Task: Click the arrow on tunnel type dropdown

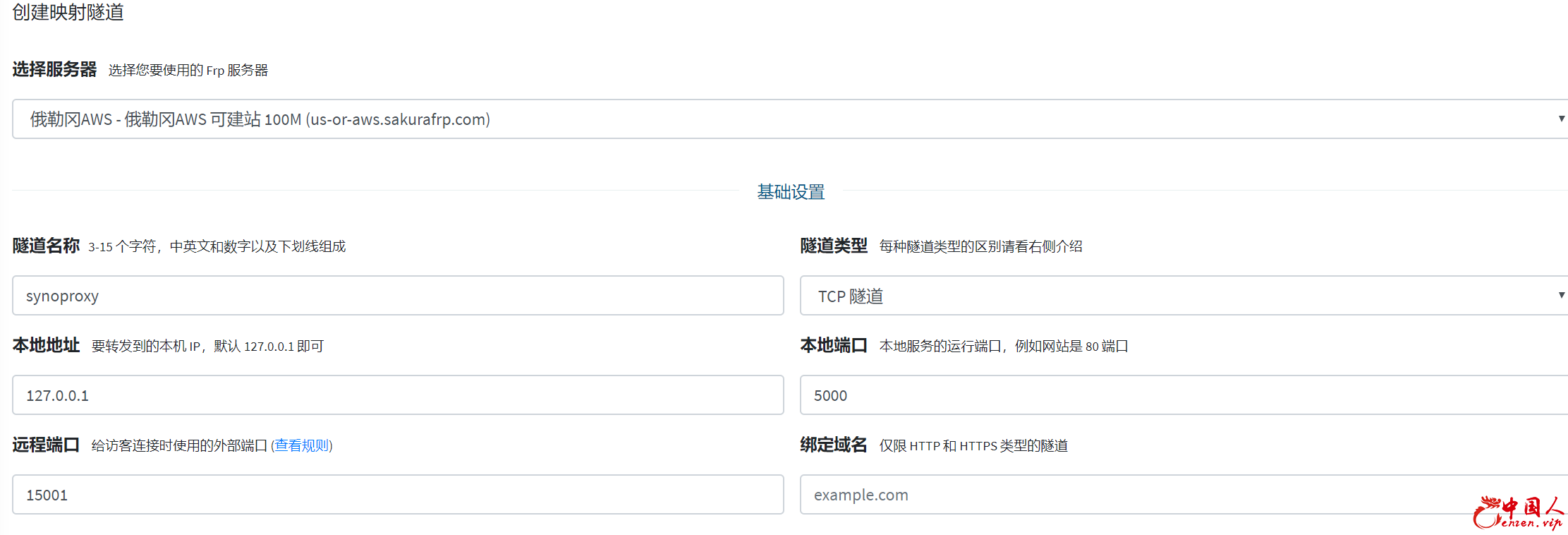Action: click(x=1561, y=295)
